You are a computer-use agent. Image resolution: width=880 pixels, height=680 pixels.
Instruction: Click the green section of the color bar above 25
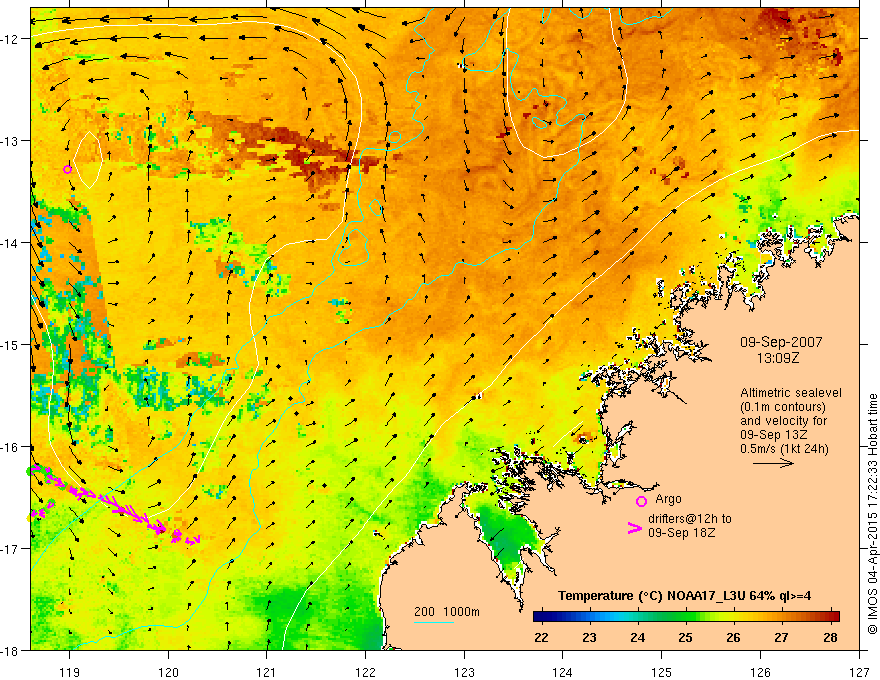(x=686, y=617)
